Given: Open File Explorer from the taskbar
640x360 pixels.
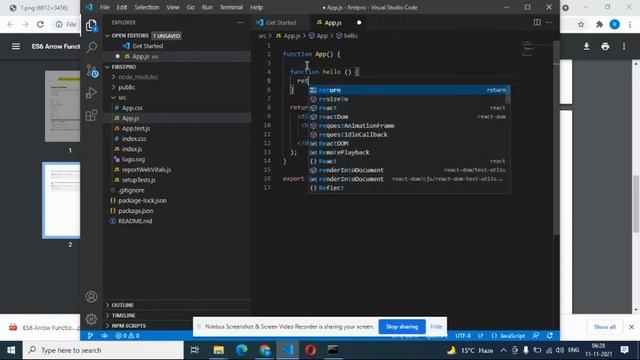Looking at the screenshot, I should (218, 350).
